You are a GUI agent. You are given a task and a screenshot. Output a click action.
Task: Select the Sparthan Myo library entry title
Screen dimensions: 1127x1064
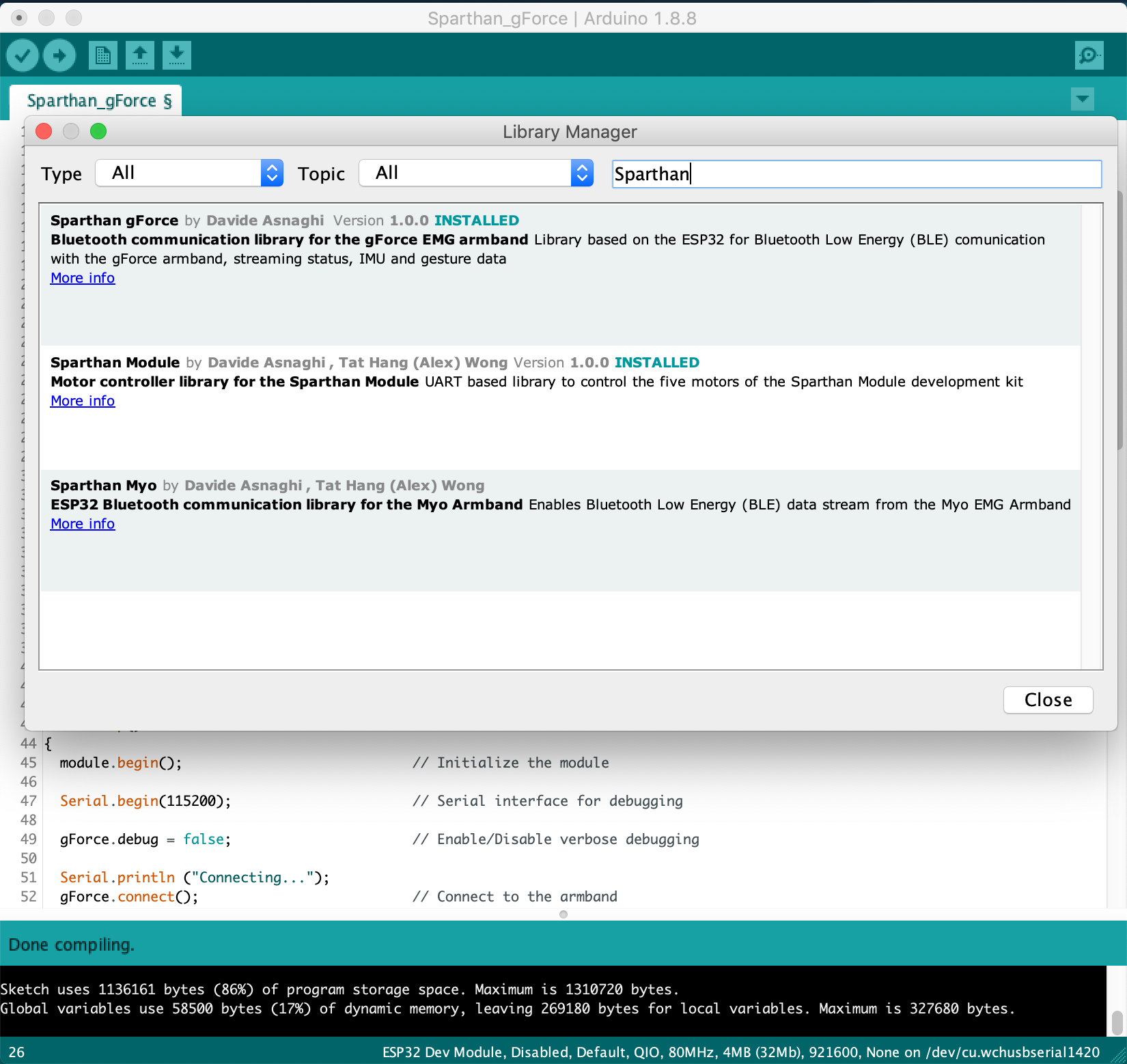click(103, 486)
